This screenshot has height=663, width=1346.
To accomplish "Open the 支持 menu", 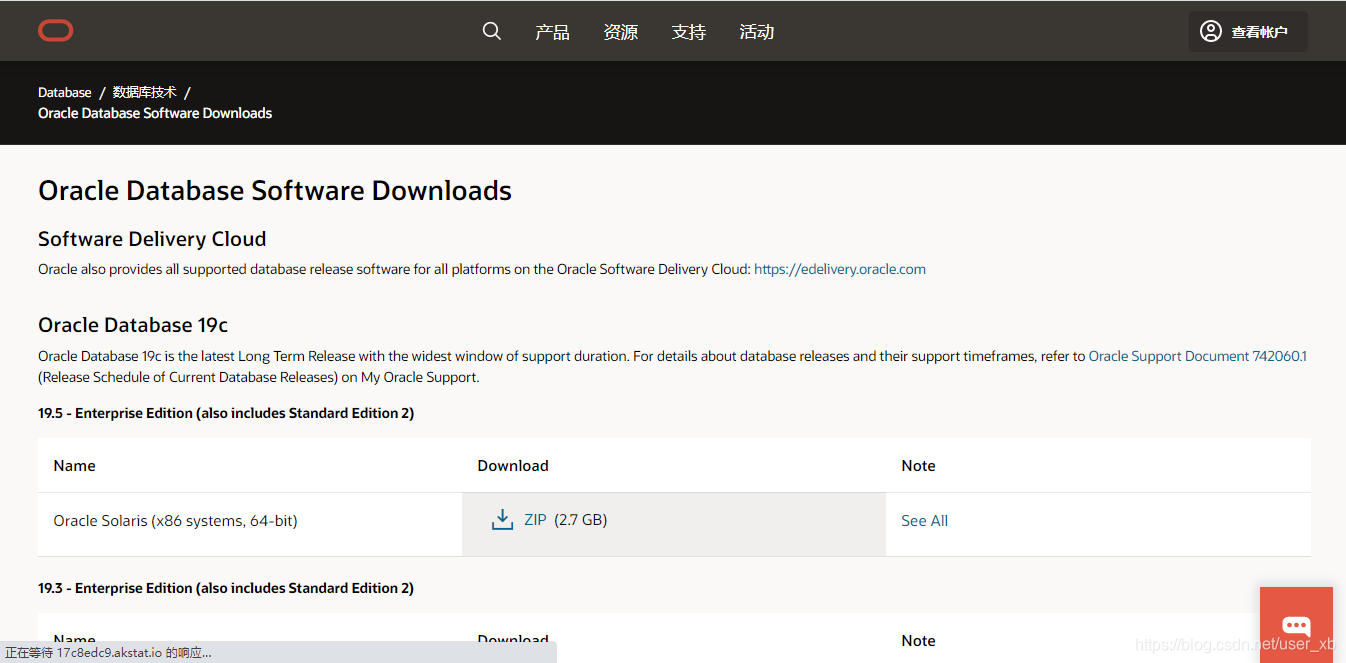I will pyautogui.click(x=688, y=32).
